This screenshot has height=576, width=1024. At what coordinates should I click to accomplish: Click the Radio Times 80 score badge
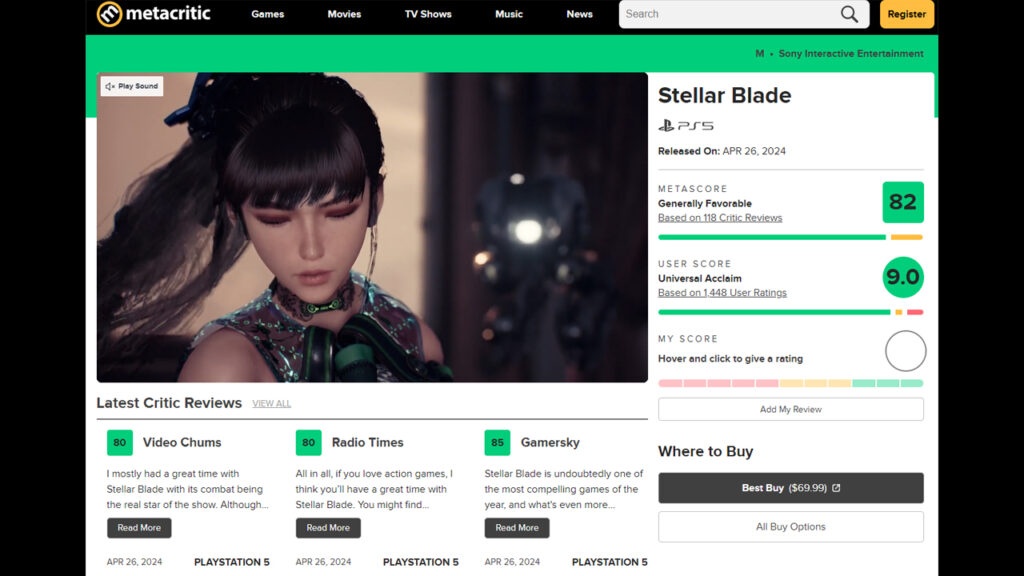(x=308, y=442)
